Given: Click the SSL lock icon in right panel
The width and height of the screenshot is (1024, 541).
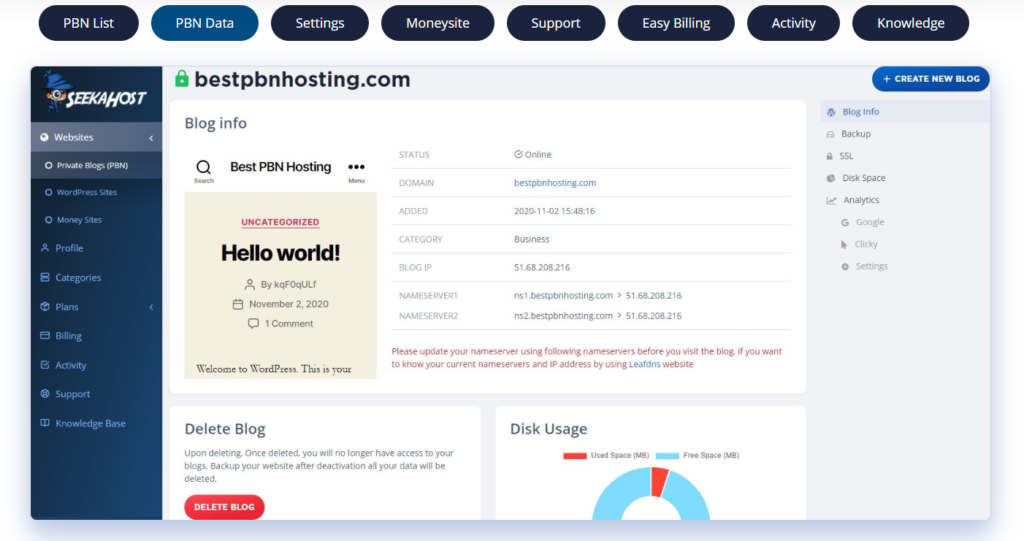Looking at the screenshot, I should [829, 156].
